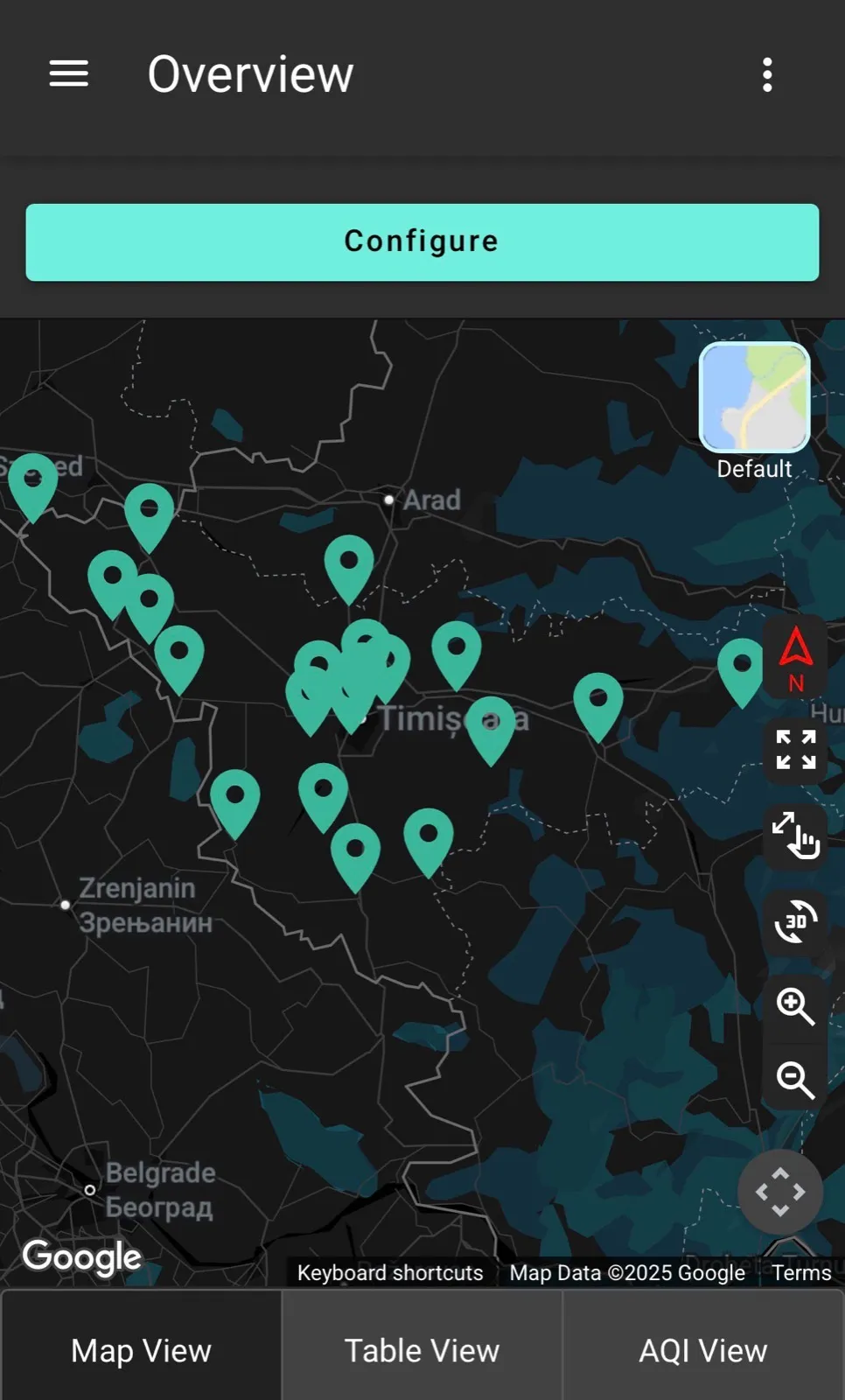Click the Arad city label
The width and height of the screenshot is (845, 1400).
tap(432, 500)
